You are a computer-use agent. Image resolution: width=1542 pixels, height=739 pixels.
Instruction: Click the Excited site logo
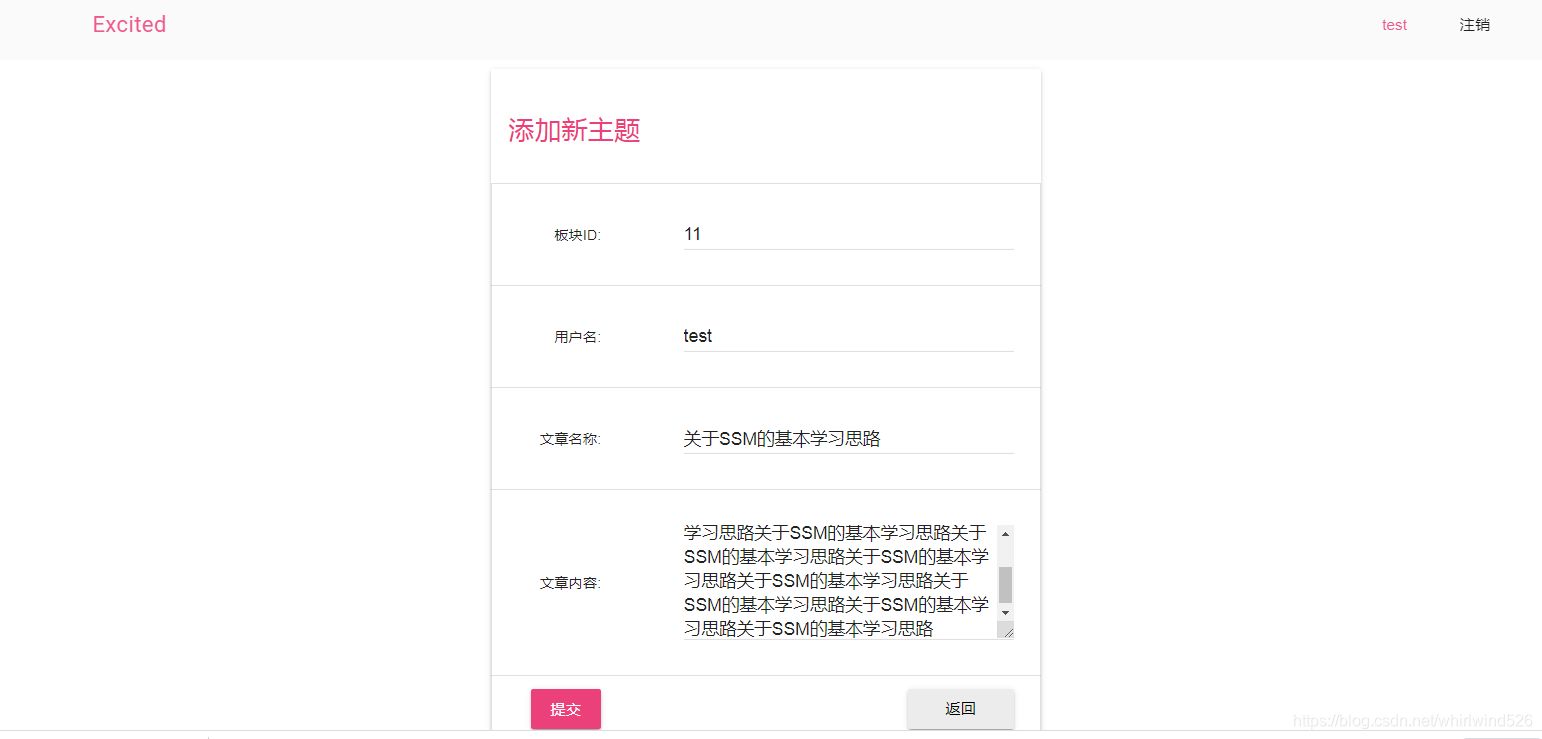[x=129, y=25]
